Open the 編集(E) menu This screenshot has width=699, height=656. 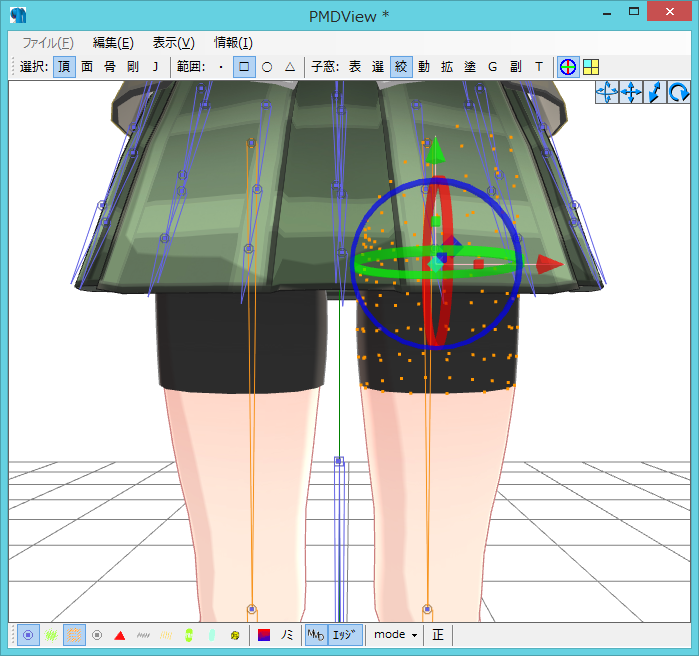click(x=113, y=43)
